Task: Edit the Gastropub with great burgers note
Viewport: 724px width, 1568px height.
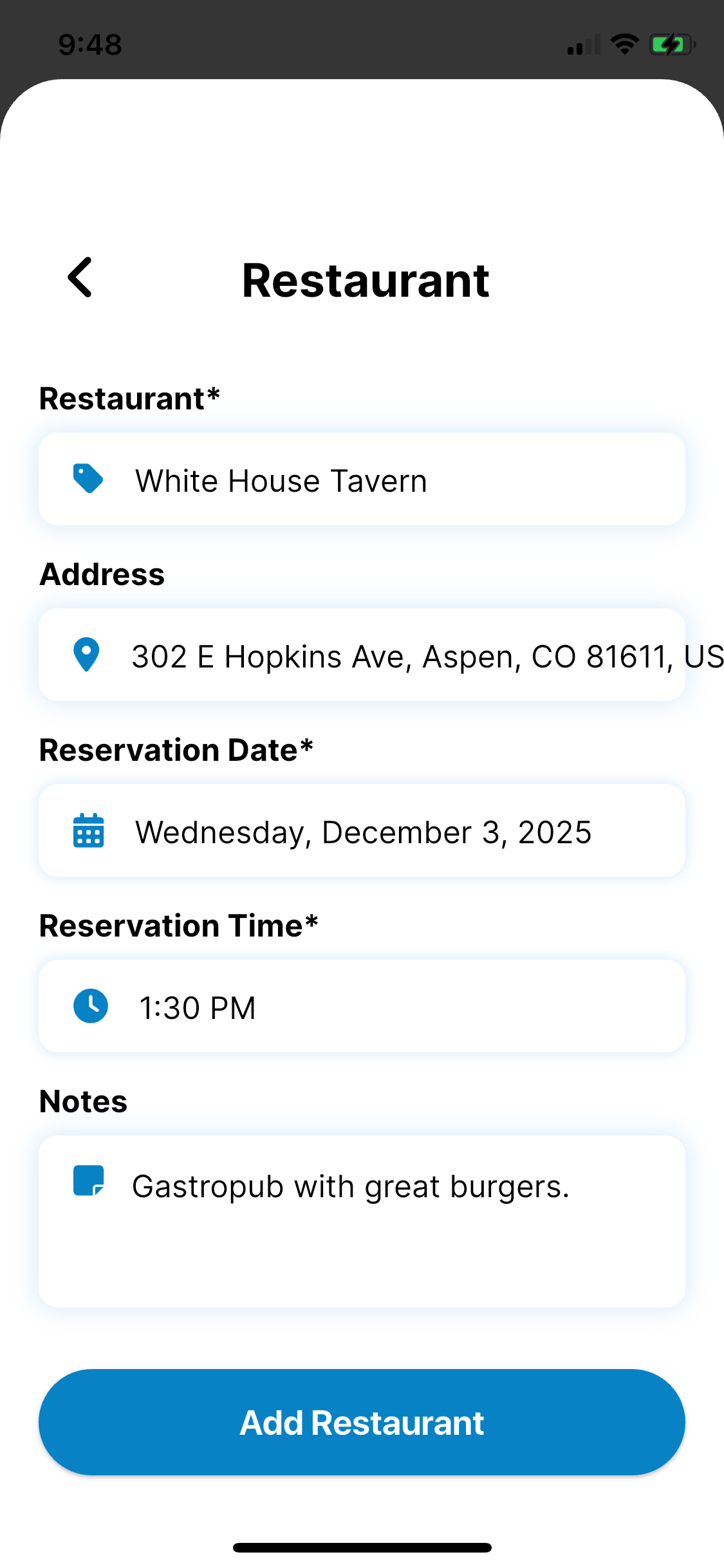Action: click(x=362, y=1221)
